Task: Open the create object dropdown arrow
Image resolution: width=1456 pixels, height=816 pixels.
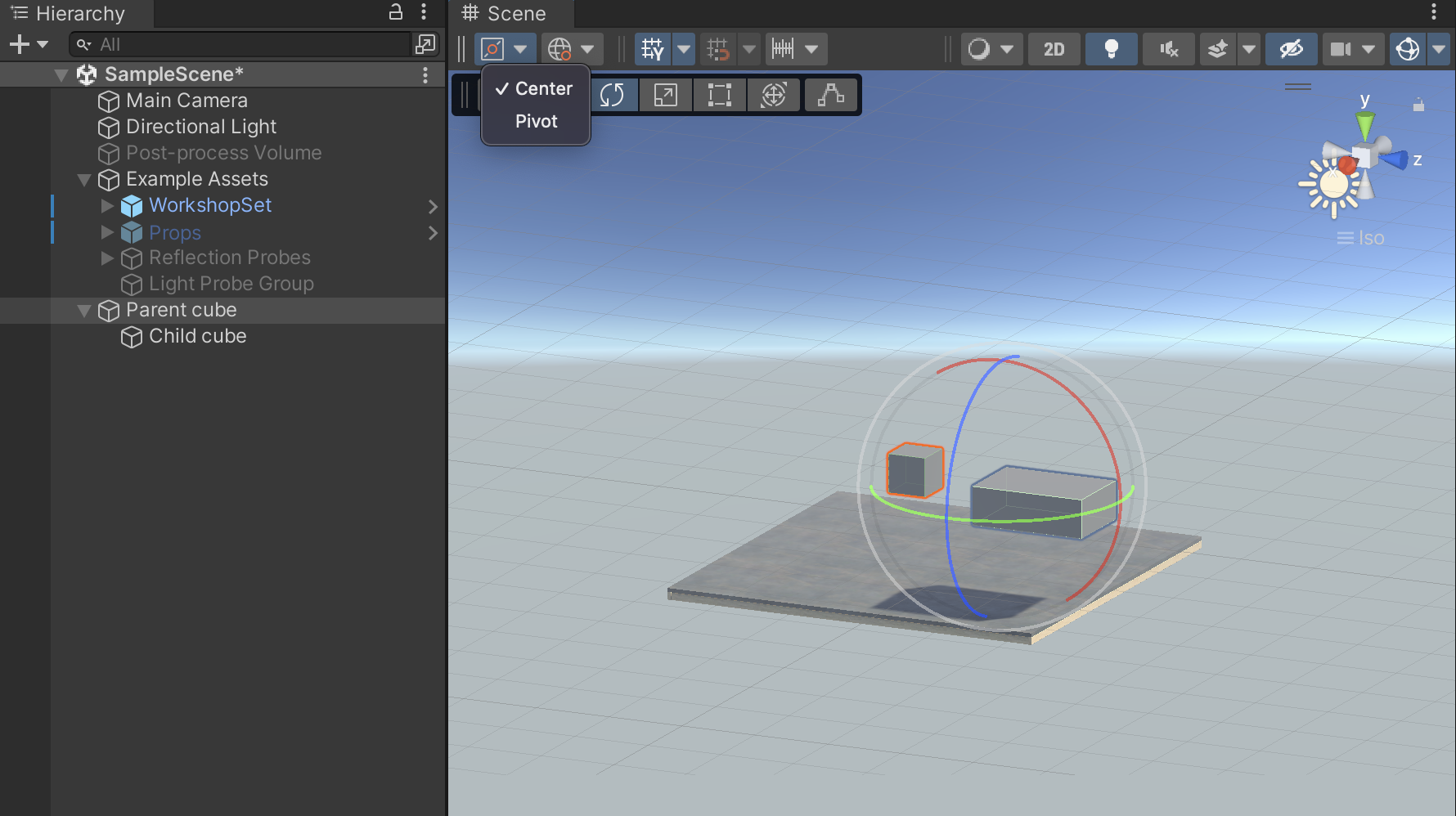Action: tap(43, 44)
